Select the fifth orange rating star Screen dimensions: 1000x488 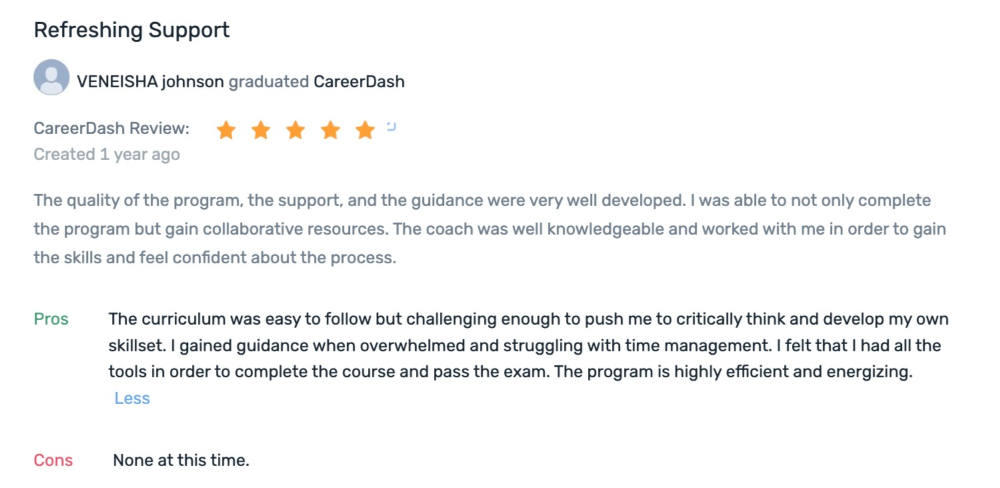click(x=365, y=130)
